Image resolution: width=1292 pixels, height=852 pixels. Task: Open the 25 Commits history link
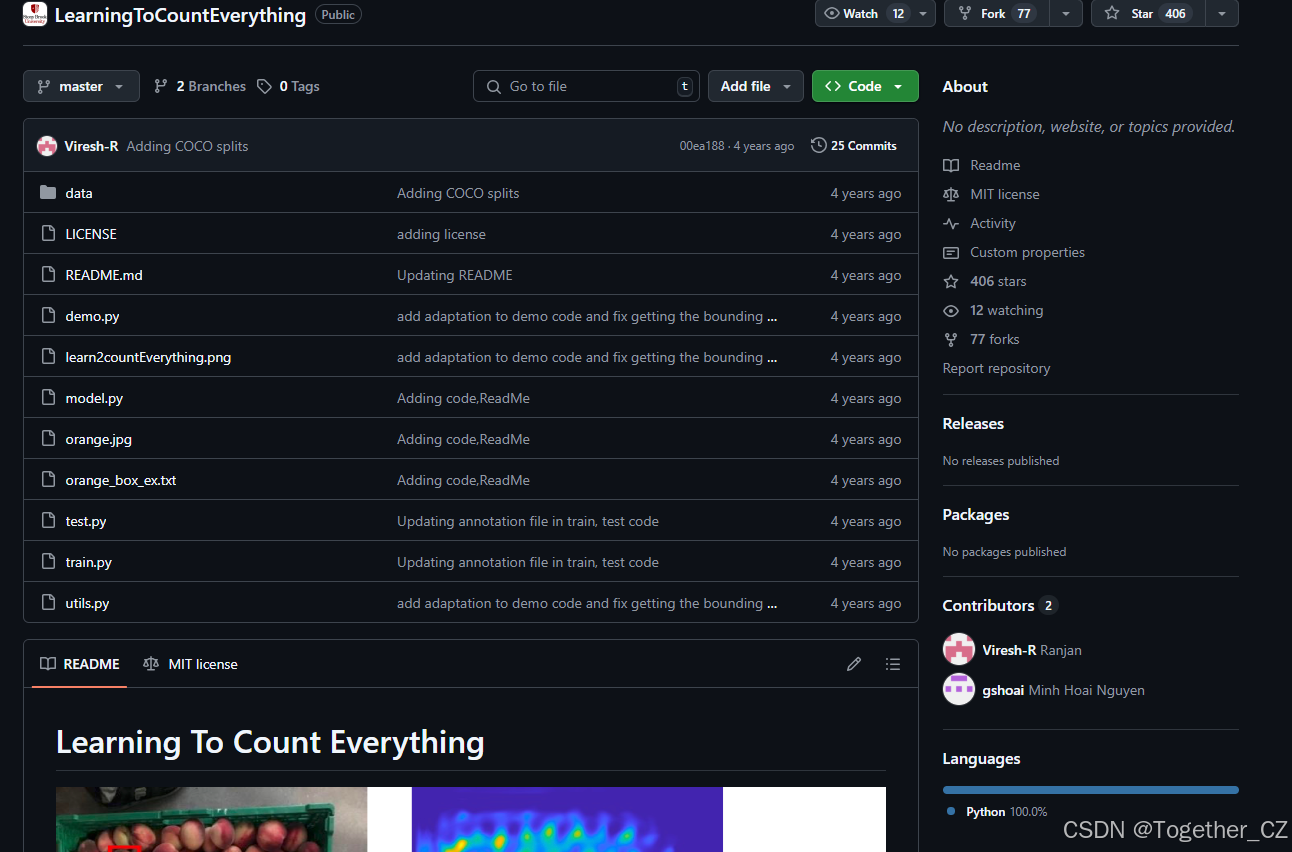point(864,145)
